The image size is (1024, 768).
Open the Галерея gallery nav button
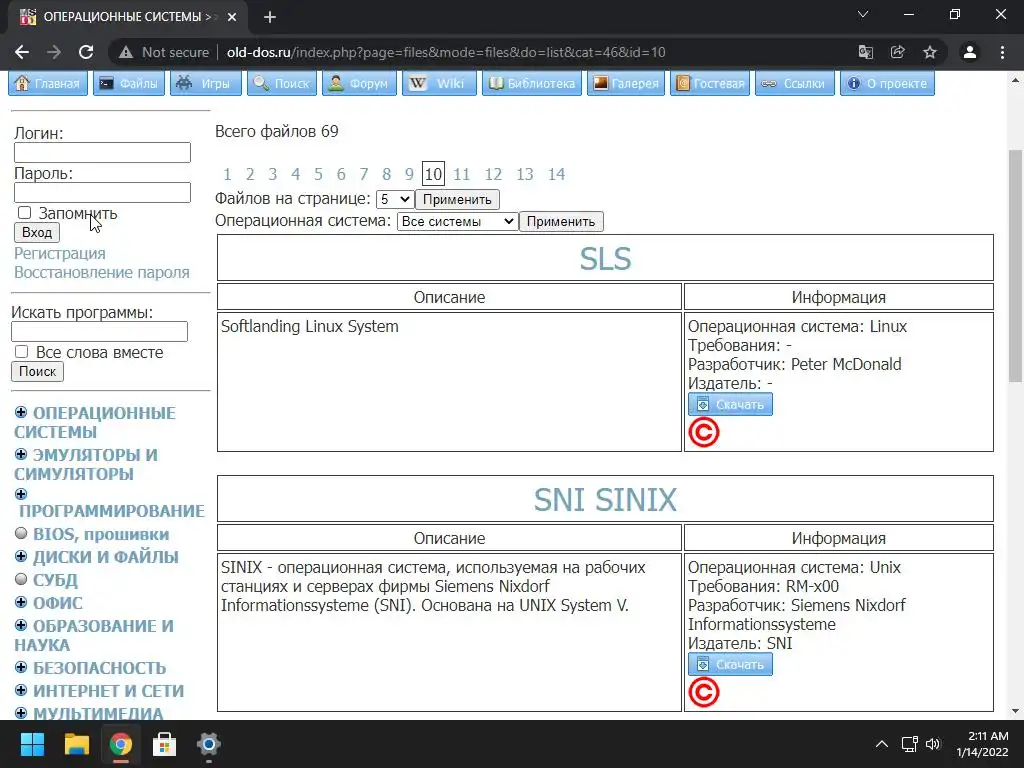coord(626,84)
